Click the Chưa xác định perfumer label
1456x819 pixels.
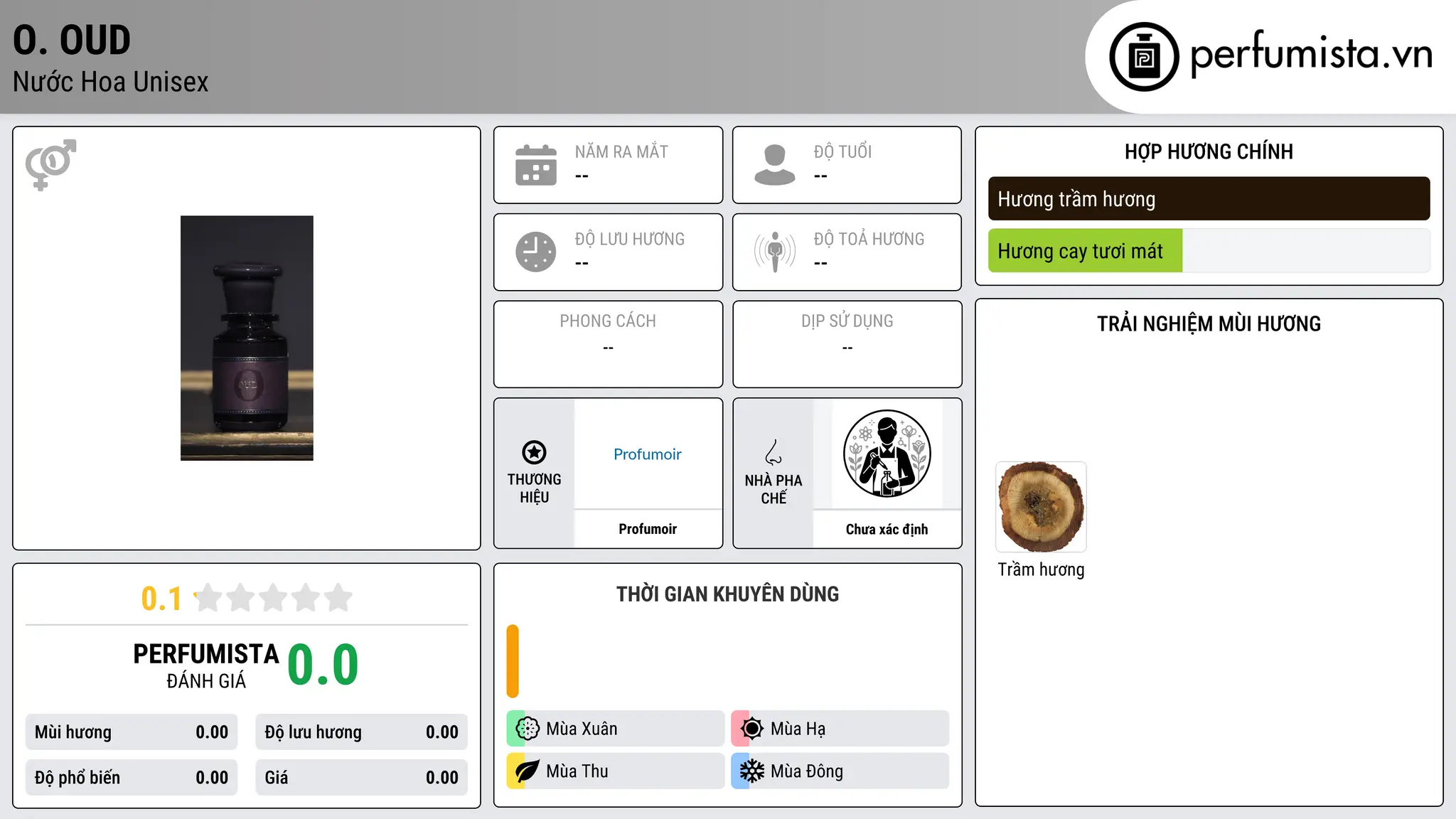coord(887,529)
